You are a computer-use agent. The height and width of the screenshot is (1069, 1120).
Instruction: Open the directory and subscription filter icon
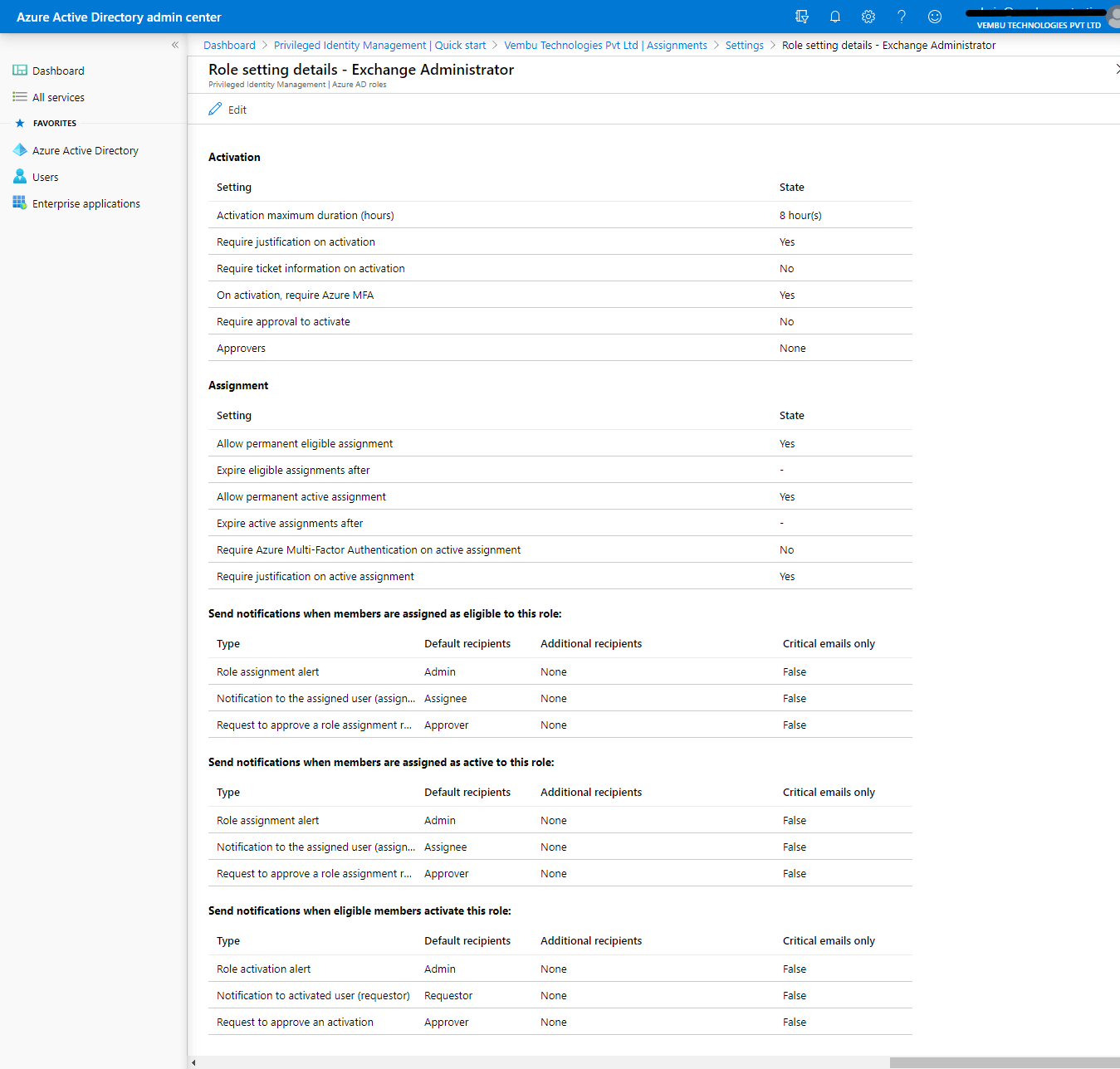tap(802, 17)
